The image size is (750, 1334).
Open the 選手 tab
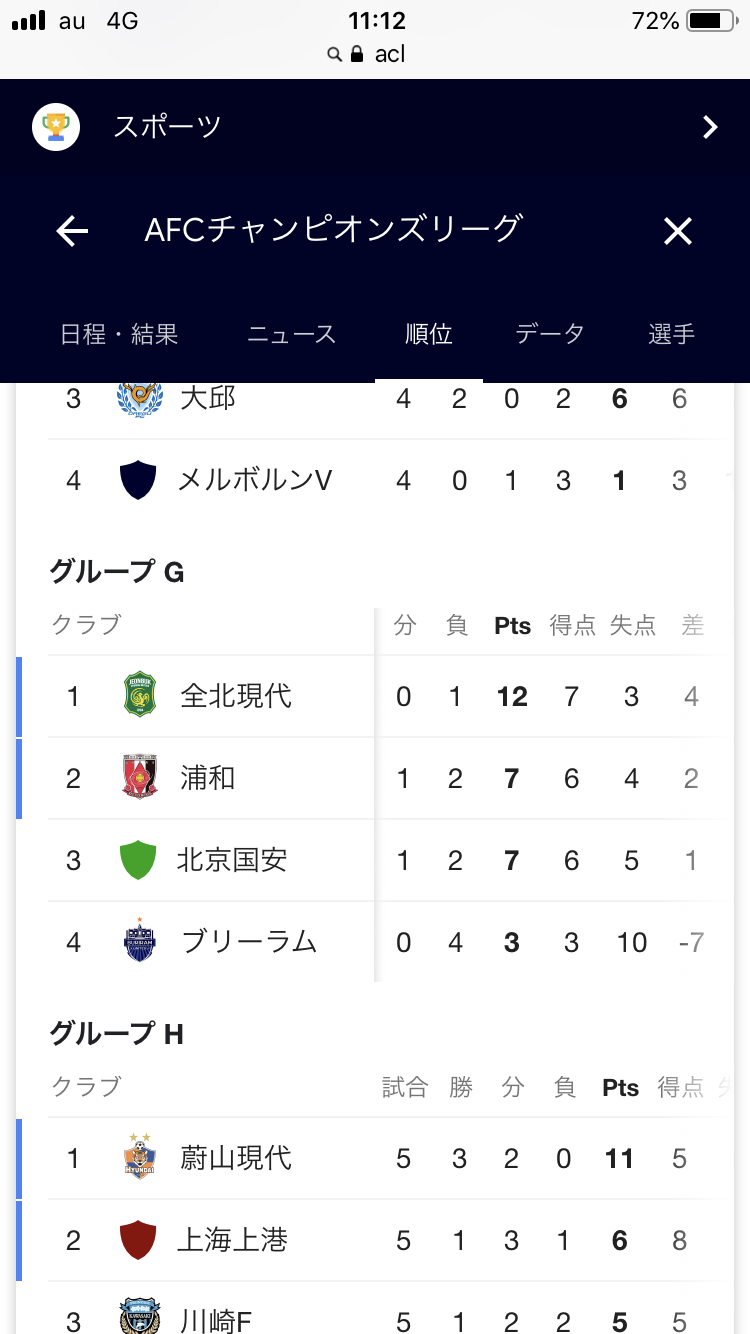coord(671,334)
